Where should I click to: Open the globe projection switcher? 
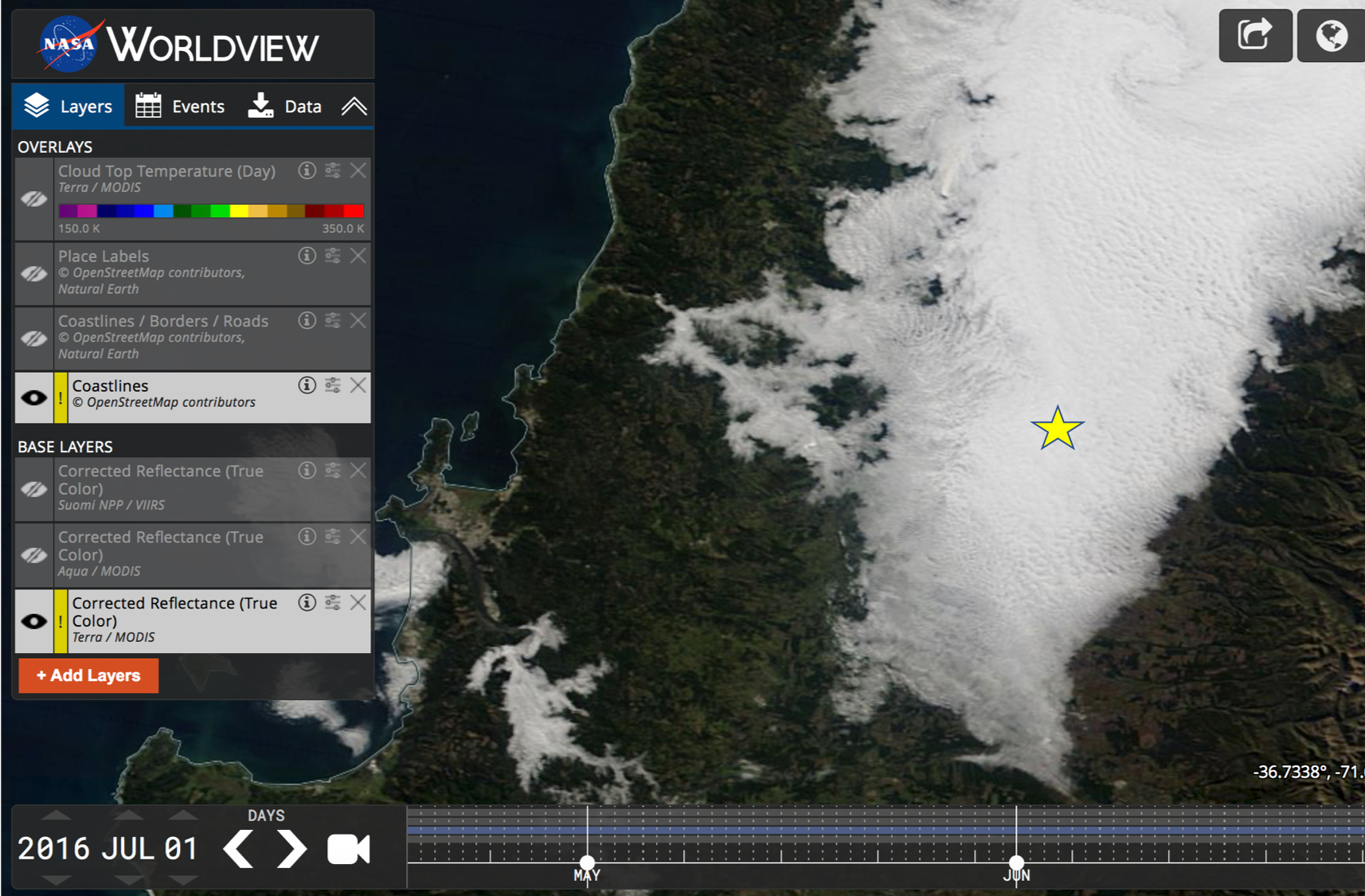point(1331,35)
